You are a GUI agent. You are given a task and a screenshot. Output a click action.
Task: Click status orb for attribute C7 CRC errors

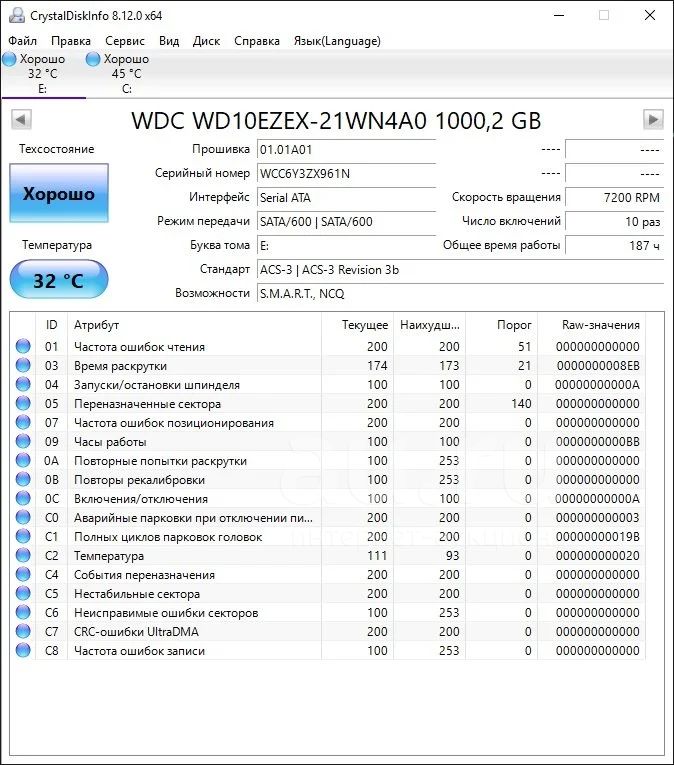(23, 632)
